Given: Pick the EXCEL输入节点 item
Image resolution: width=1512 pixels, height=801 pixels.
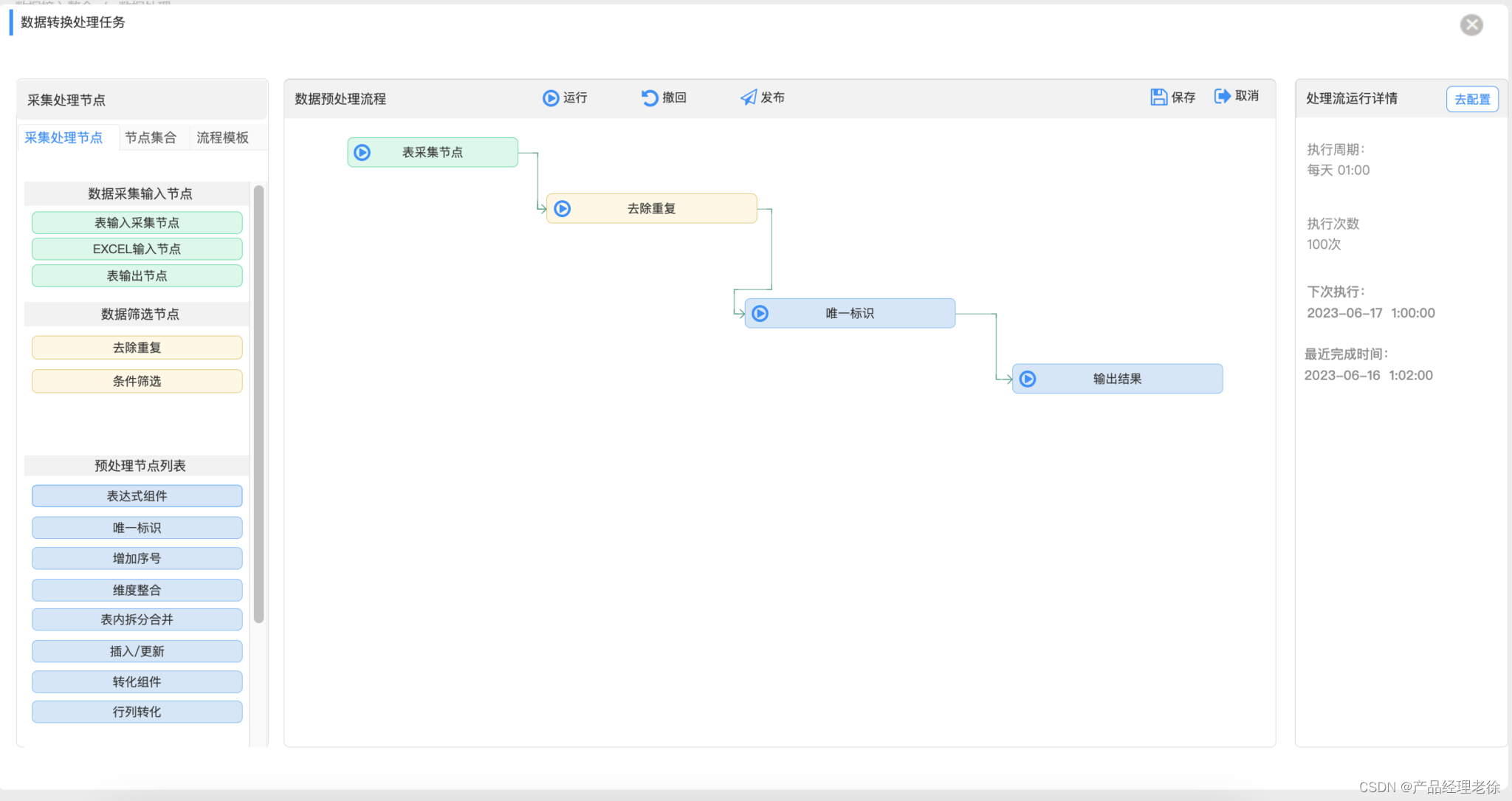Looking at the screenshot, I should 137,249.
